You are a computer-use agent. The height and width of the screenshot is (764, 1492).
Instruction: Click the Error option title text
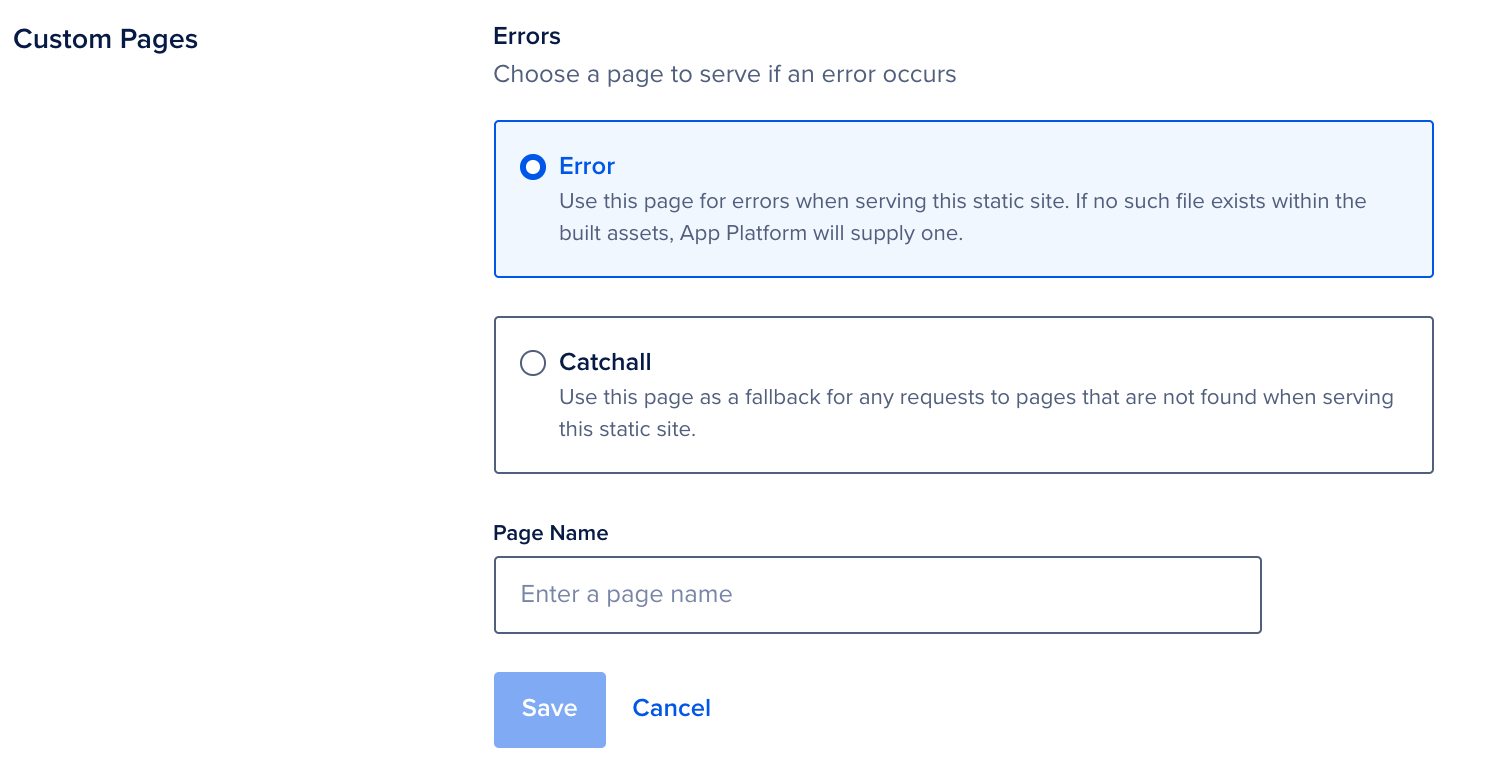587,166
